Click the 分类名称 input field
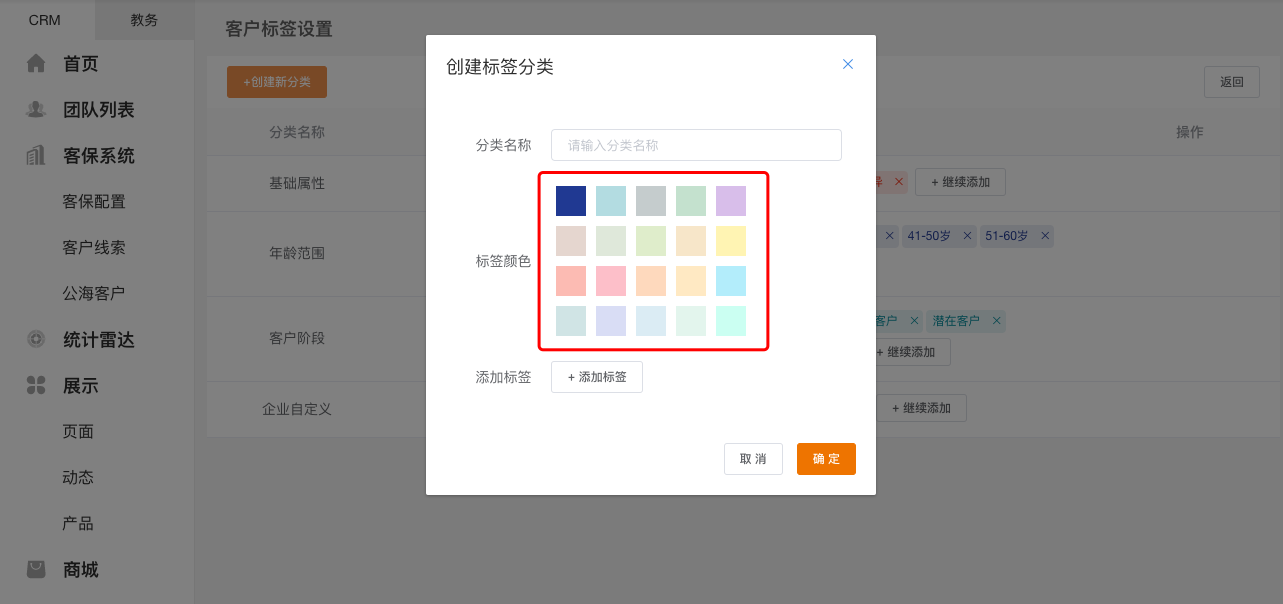Screen dimensions: 1283x604 pyautogui.click(x=696, y=145)
